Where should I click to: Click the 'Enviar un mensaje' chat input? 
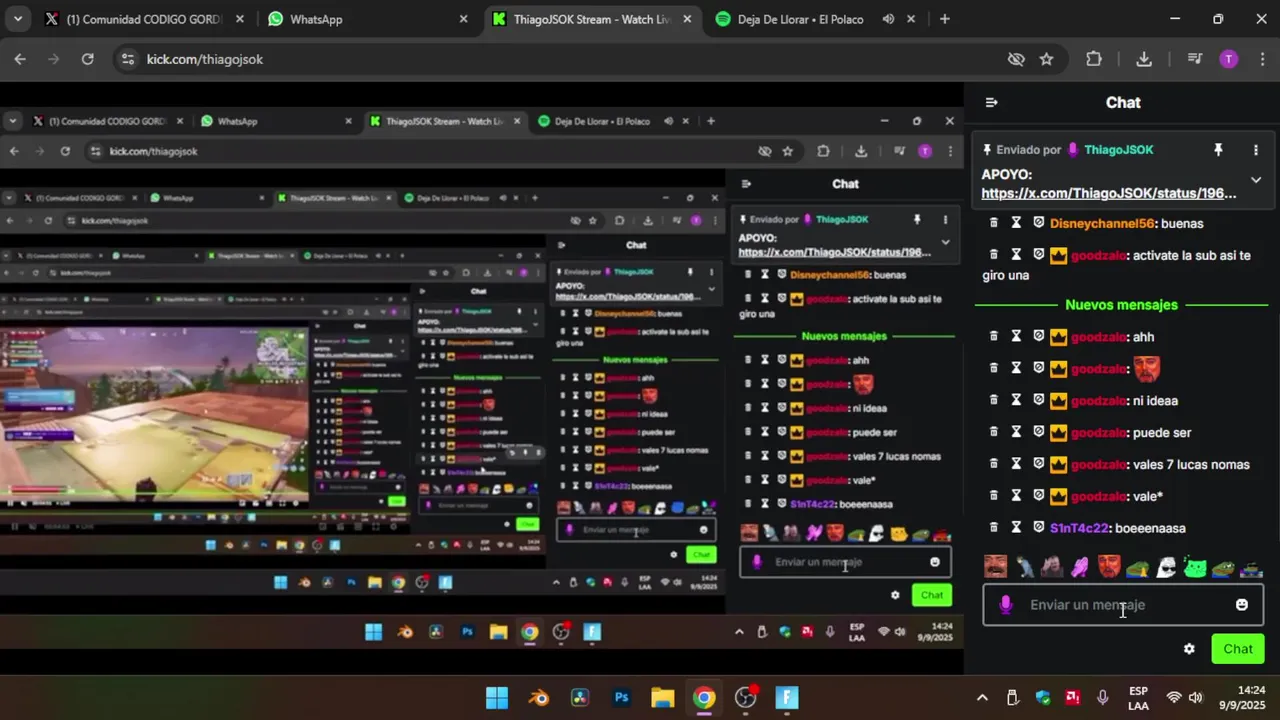(x=1123, y=605)
